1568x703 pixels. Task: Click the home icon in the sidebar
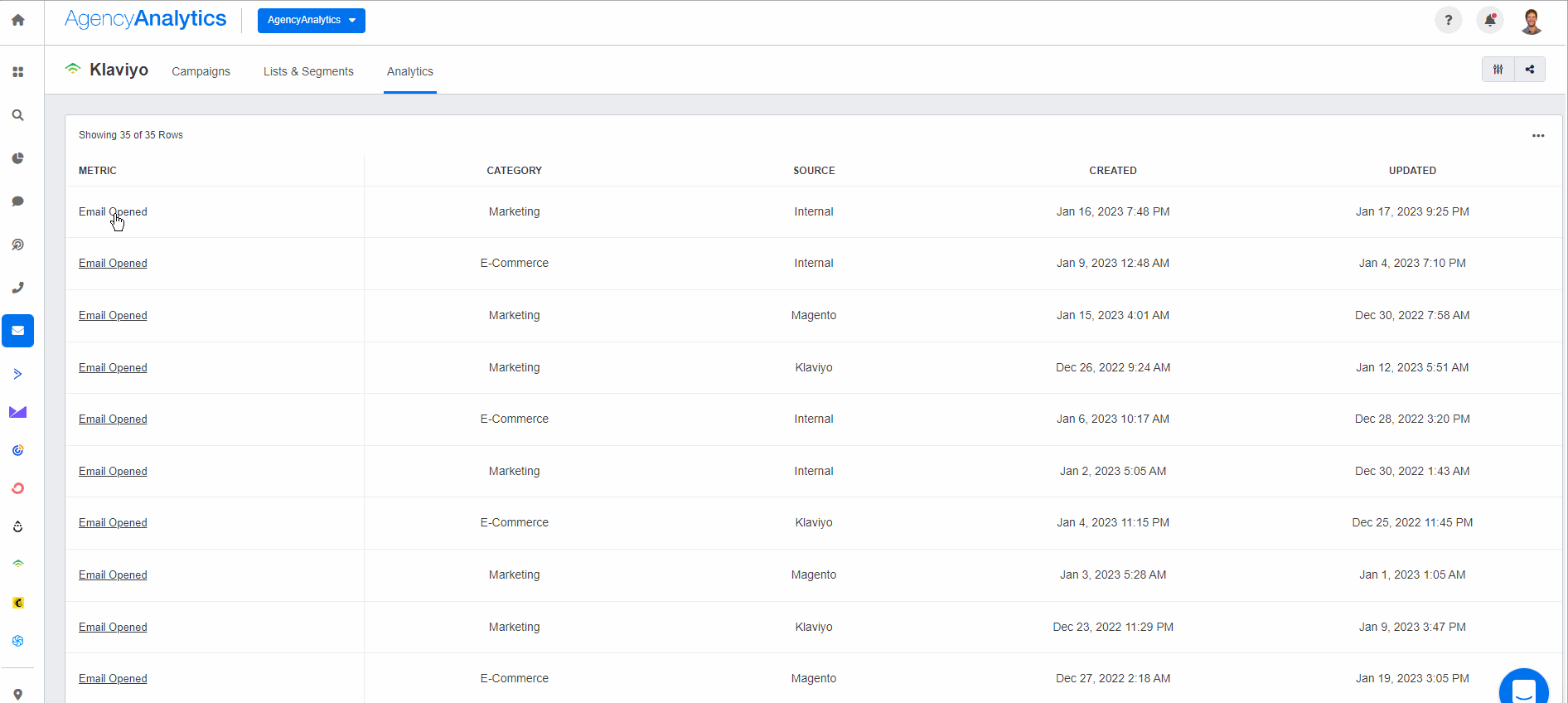pyautogui.click(x=17, y=20)
